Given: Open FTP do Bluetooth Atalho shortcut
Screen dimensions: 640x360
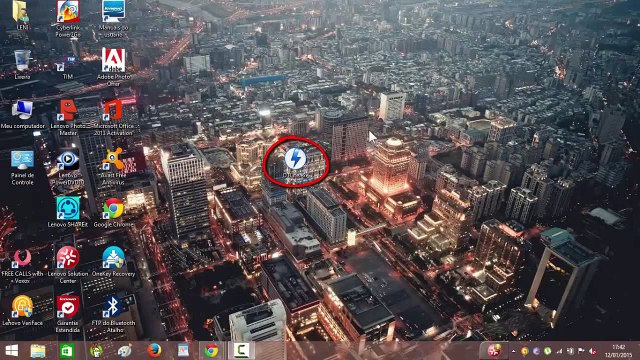Looking at the screenshot, I should [113, 314].
